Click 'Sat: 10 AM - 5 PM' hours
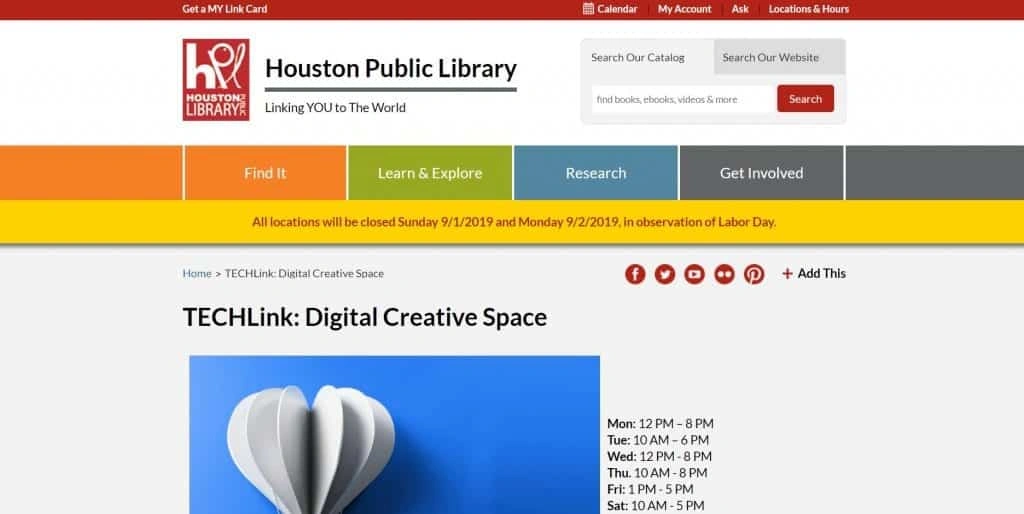 pos(656,506)
